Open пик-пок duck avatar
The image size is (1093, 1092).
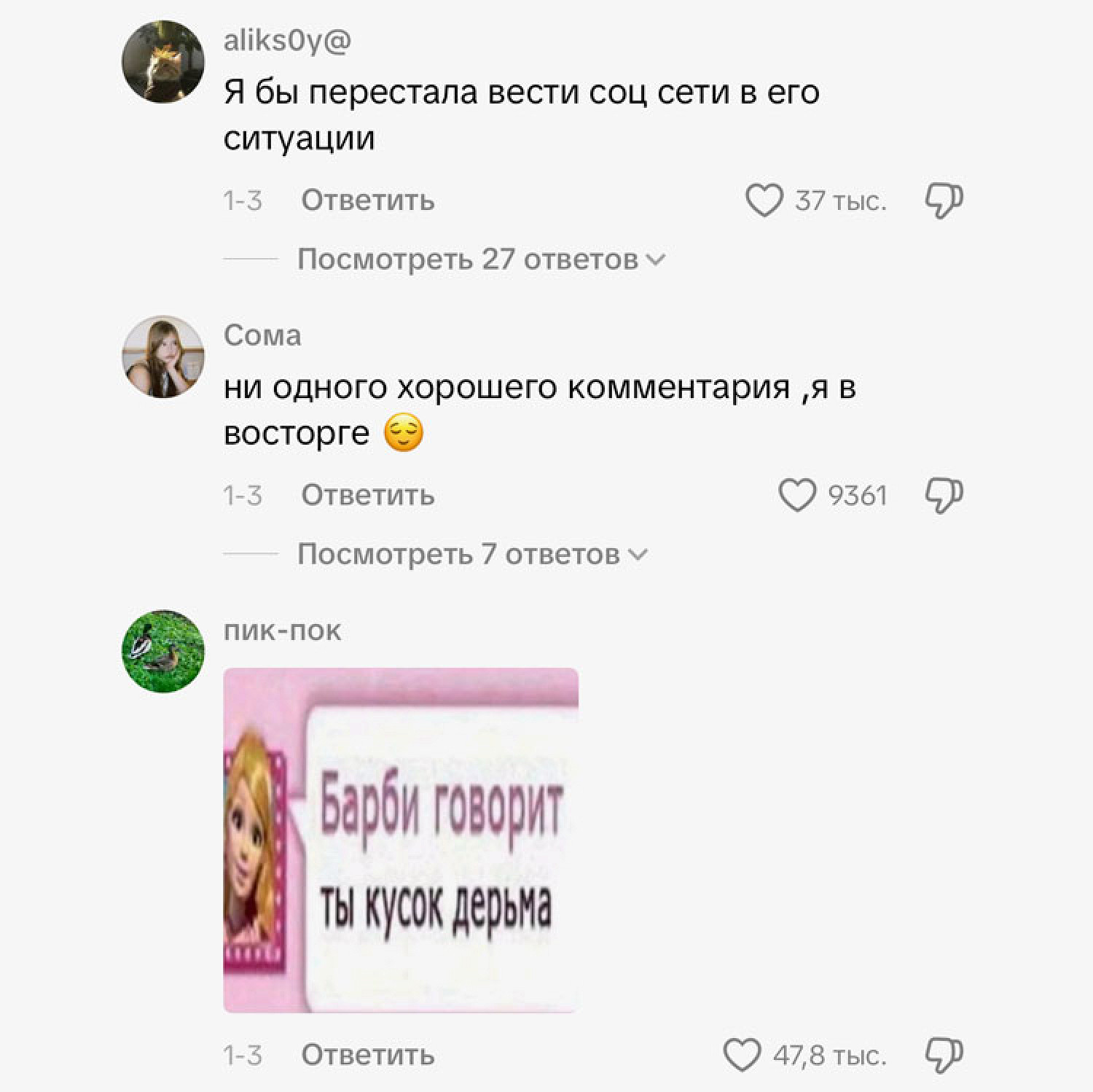(x=163, y=651)
